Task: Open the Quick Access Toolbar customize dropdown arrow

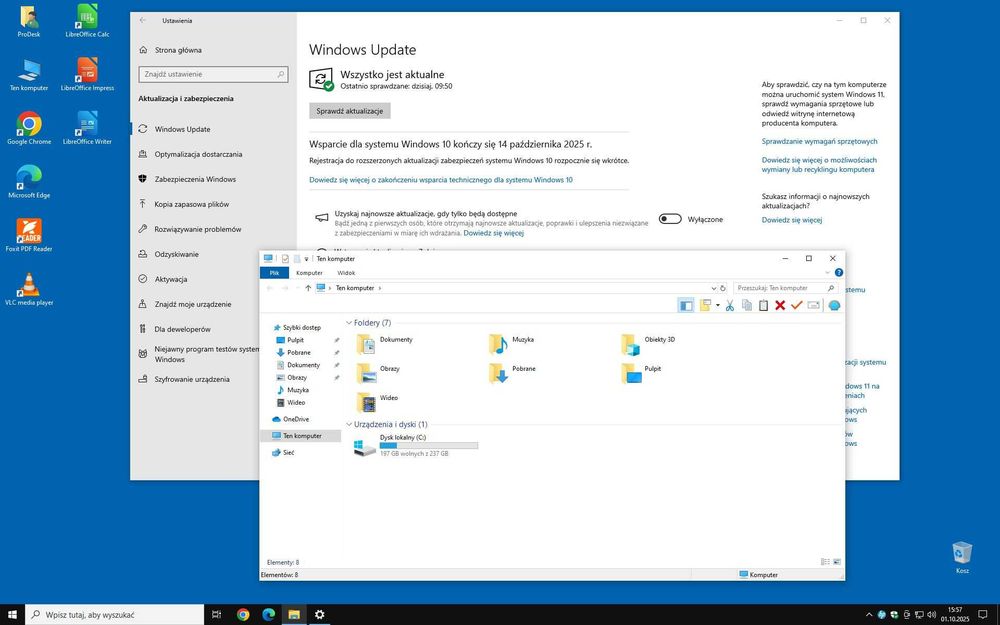Action: coord(306,259)
